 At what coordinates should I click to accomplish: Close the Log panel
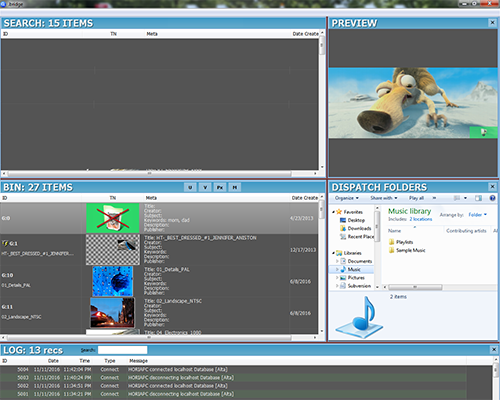pyautogui.click(x=494, y=349)
